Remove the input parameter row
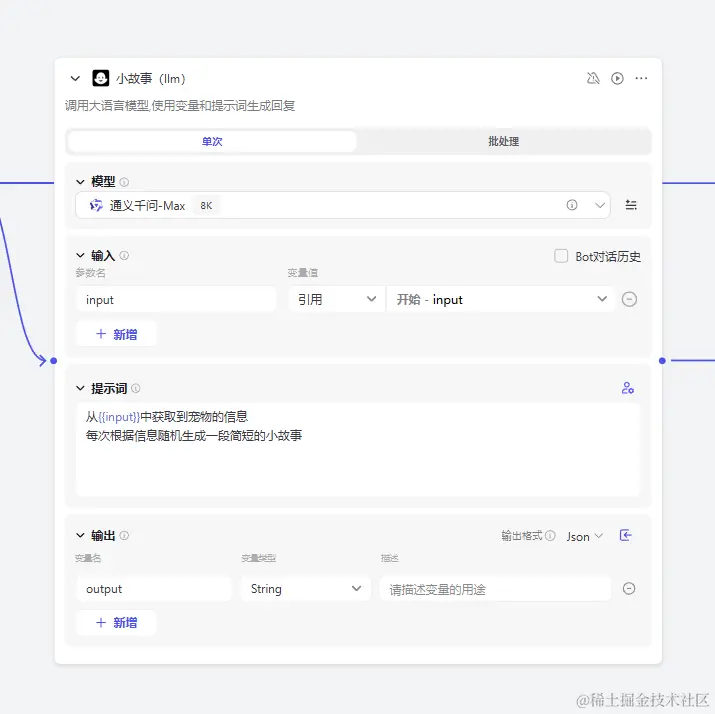 [x=629, y=300]
